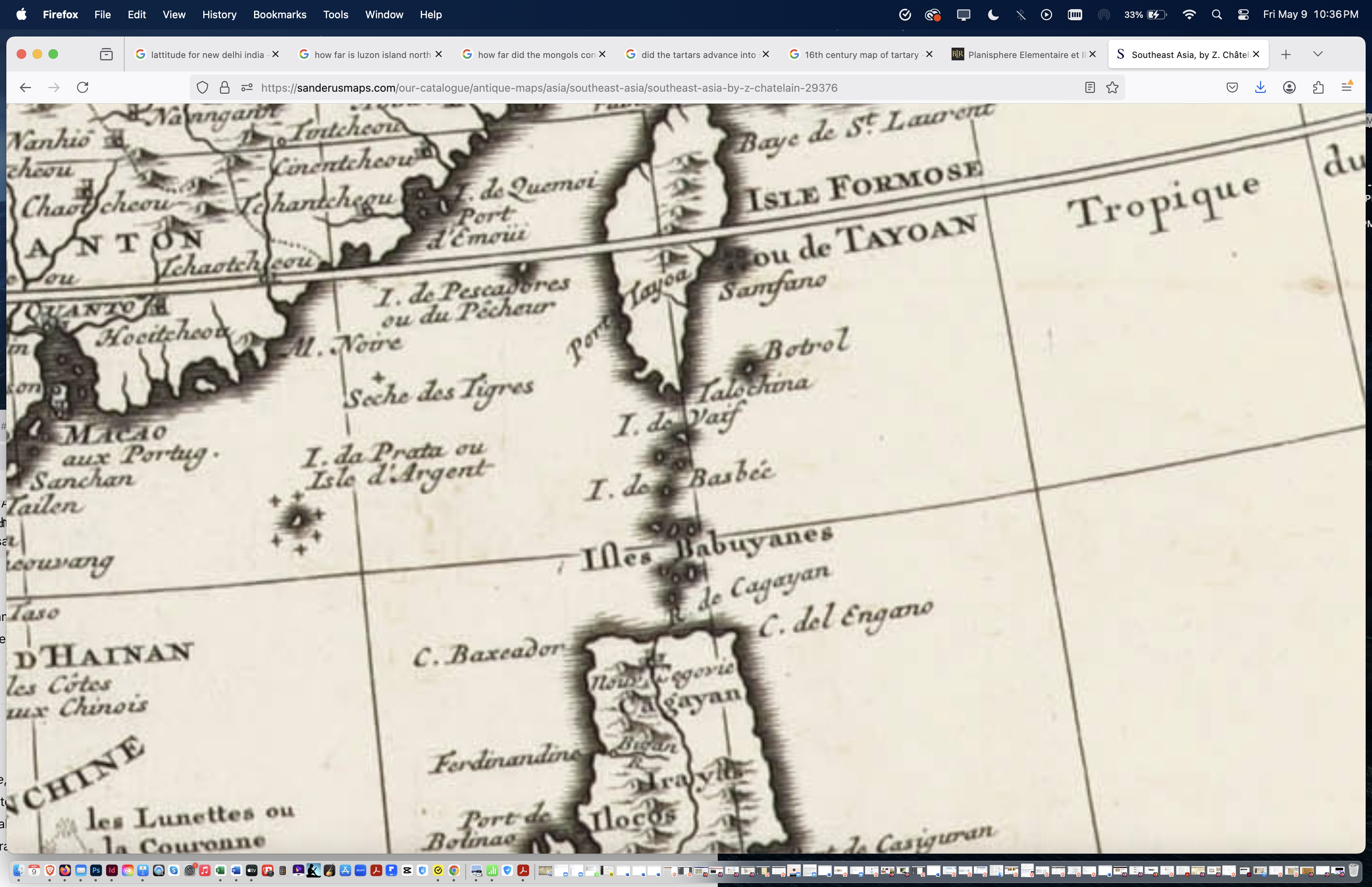Open Firefox View tab overview

click(106, 54)
